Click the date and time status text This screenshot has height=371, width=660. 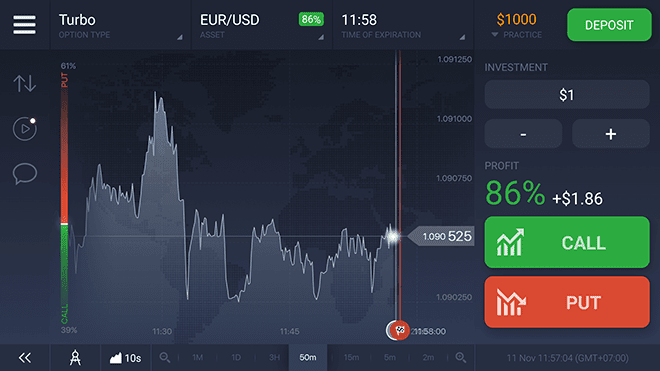(567, 358)
